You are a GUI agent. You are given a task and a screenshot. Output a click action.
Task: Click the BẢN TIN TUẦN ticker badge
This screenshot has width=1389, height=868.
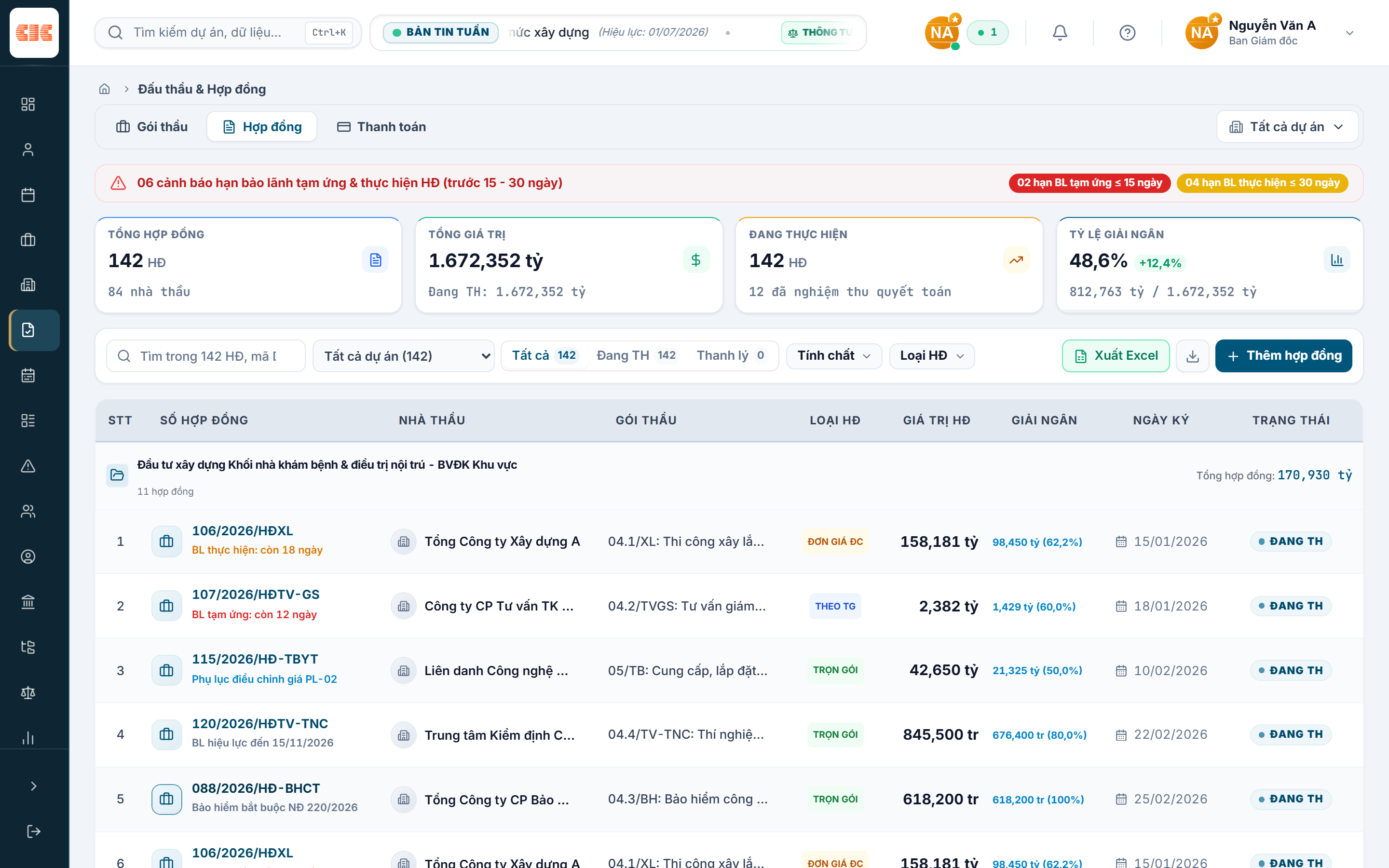(441, 32)
